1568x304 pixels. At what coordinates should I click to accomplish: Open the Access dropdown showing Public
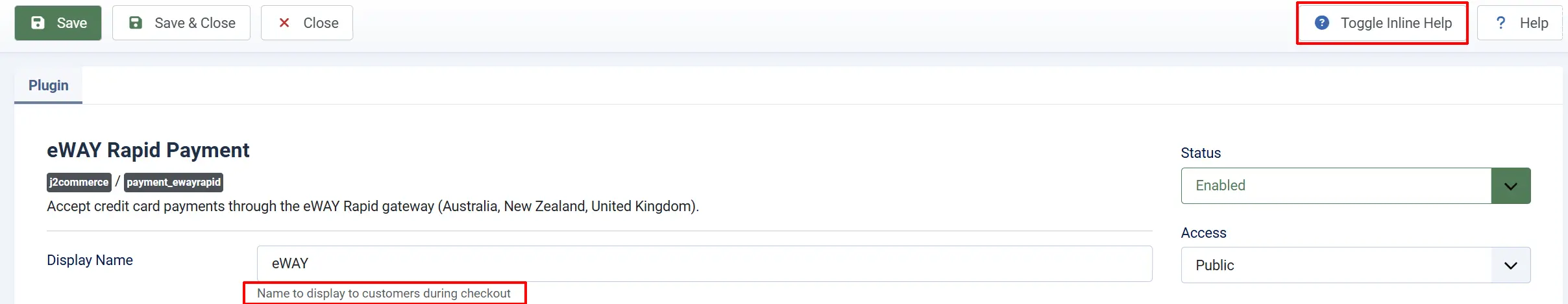pos(1356,265)
